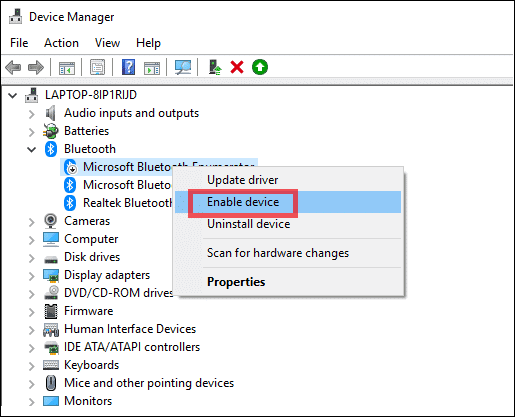Click the Back arrow toolbar icon
Viewport: 515px width, 417px height.
click(13, 67)
